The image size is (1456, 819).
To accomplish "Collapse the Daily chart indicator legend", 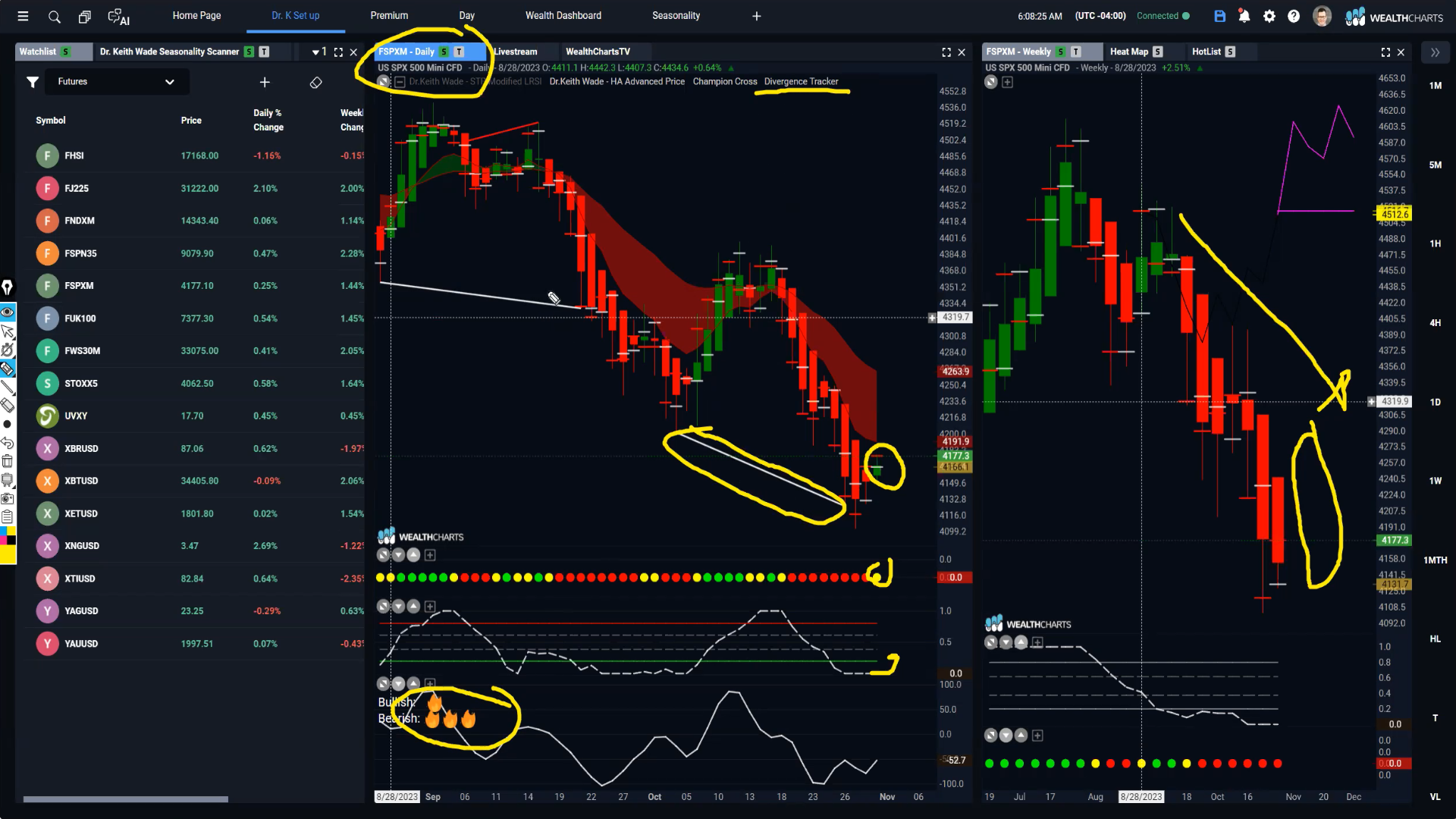I will click(x=400, y=82).
